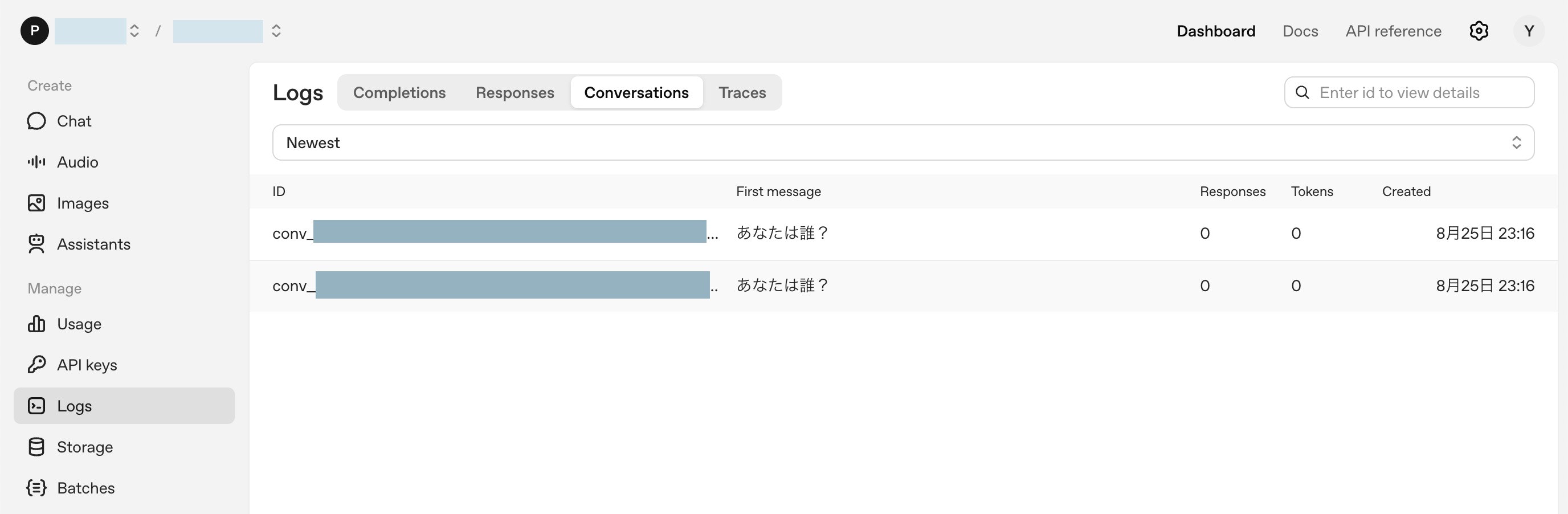Open the Chat speech bubble icon
The height and width of the screenshot is (514, 1568).
coord(36,121)
